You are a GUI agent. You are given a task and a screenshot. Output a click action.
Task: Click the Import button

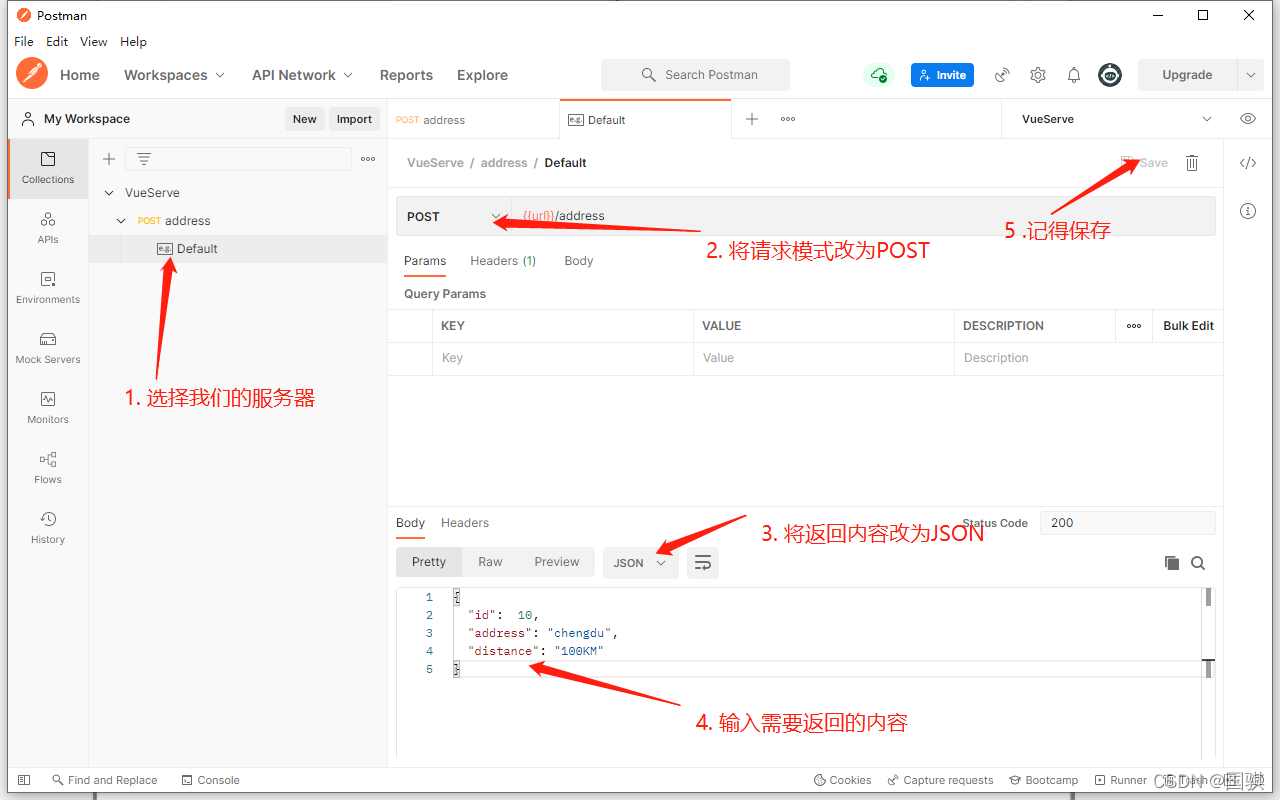pyautogui.click(x=354, y=119)
